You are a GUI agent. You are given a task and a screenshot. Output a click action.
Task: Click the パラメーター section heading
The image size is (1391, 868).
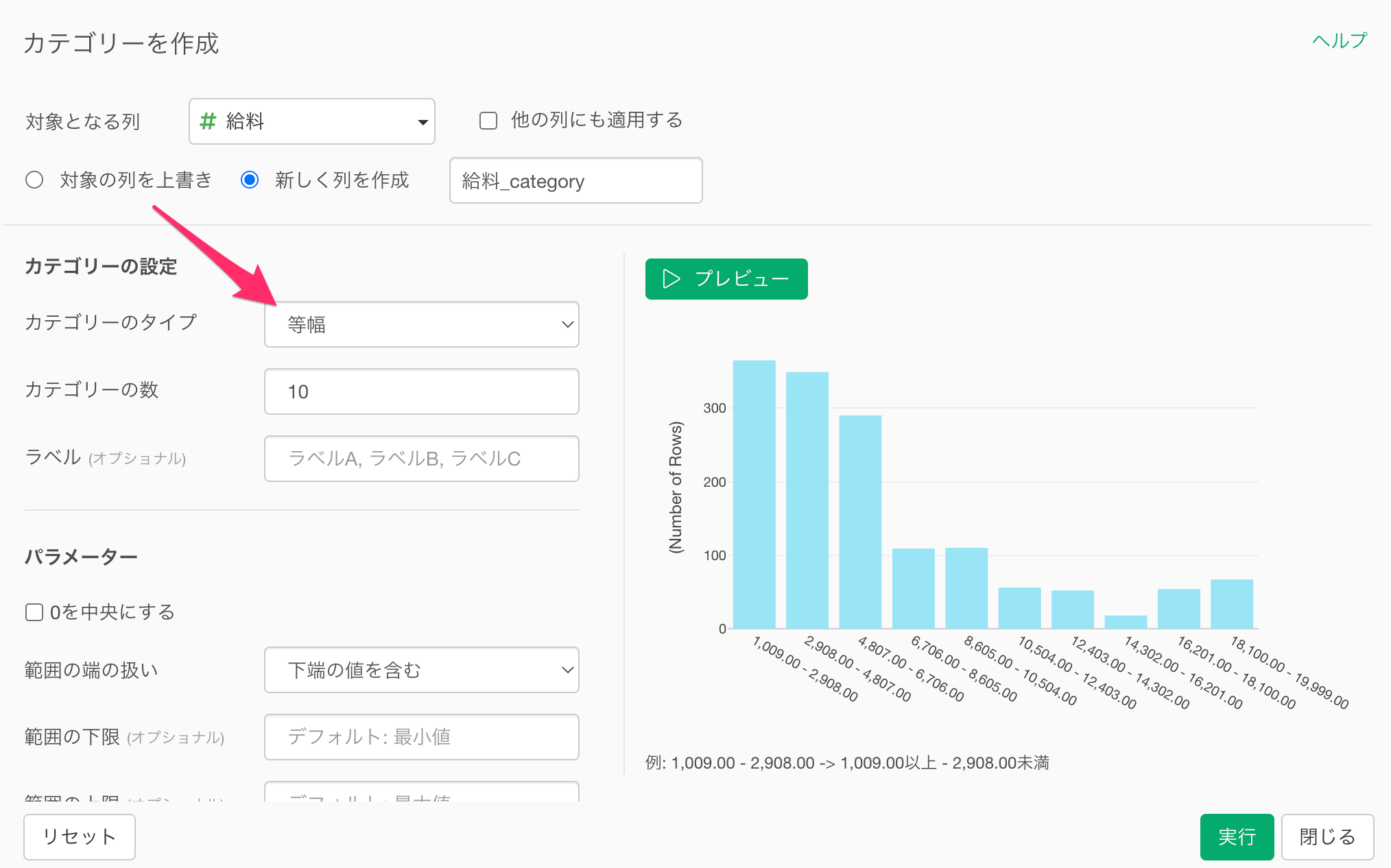point(81,557)
